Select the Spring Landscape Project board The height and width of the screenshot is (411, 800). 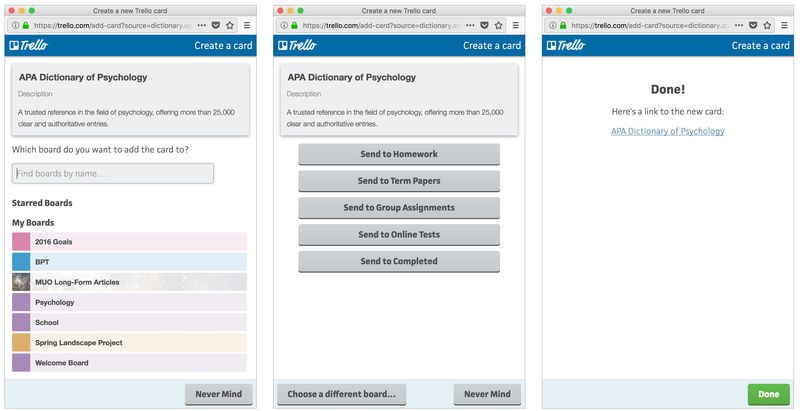click(129, 343)
